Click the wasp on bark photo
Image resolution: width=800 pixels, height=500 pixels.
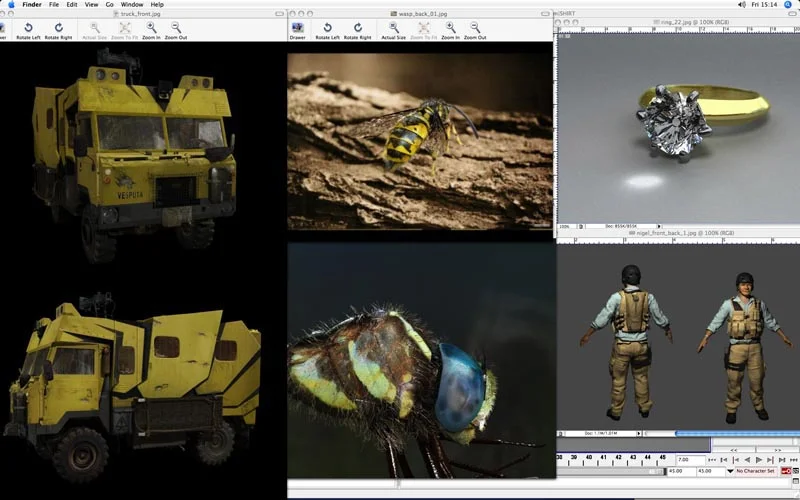[420, 141]
